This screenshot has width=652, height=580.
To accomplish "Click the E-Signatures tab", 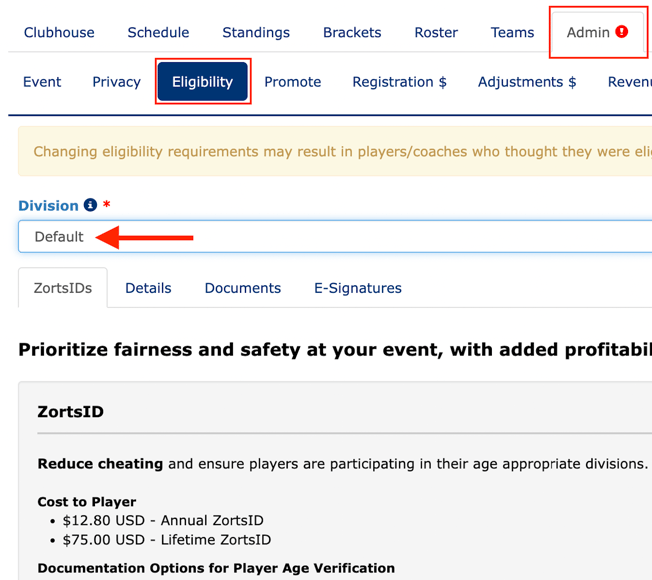I will point(358,288).
